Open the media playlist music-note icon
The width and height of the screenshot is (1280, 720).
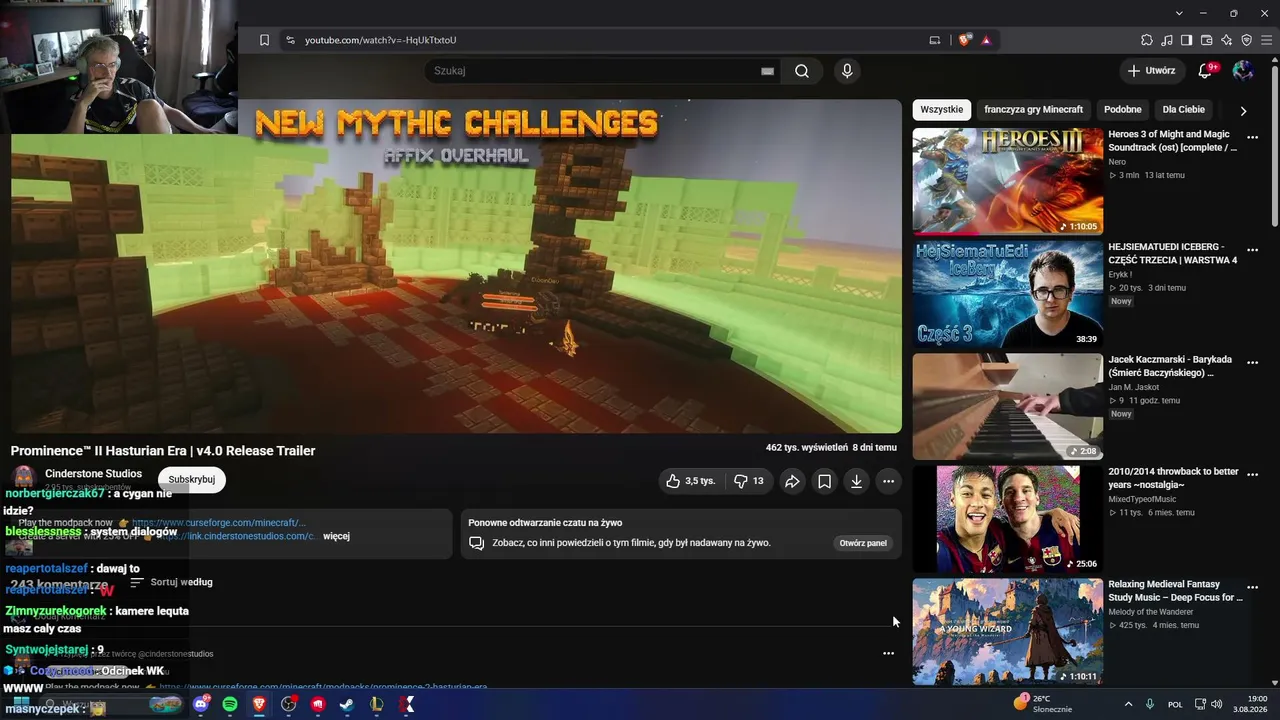pos(1167,40)
